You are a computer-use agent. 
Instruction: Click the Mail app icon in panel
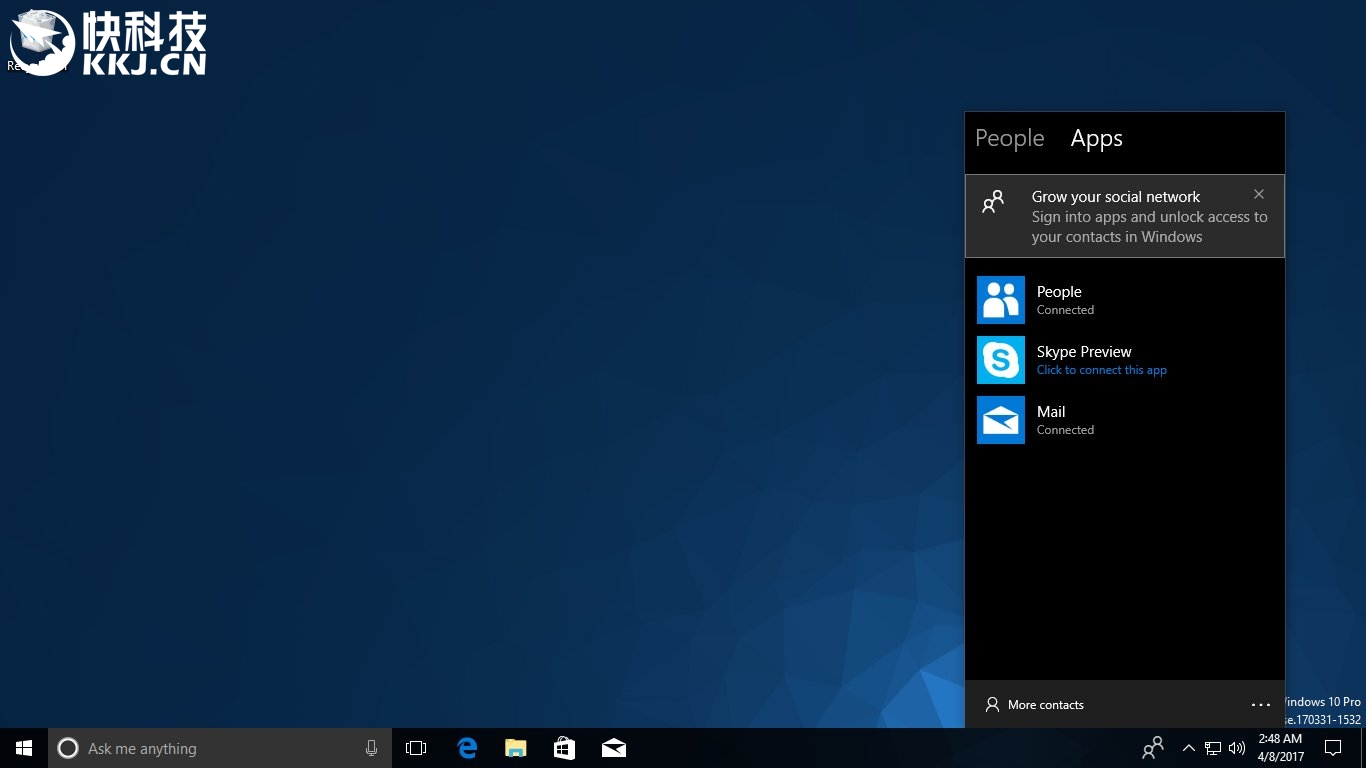click(1000, 420)
